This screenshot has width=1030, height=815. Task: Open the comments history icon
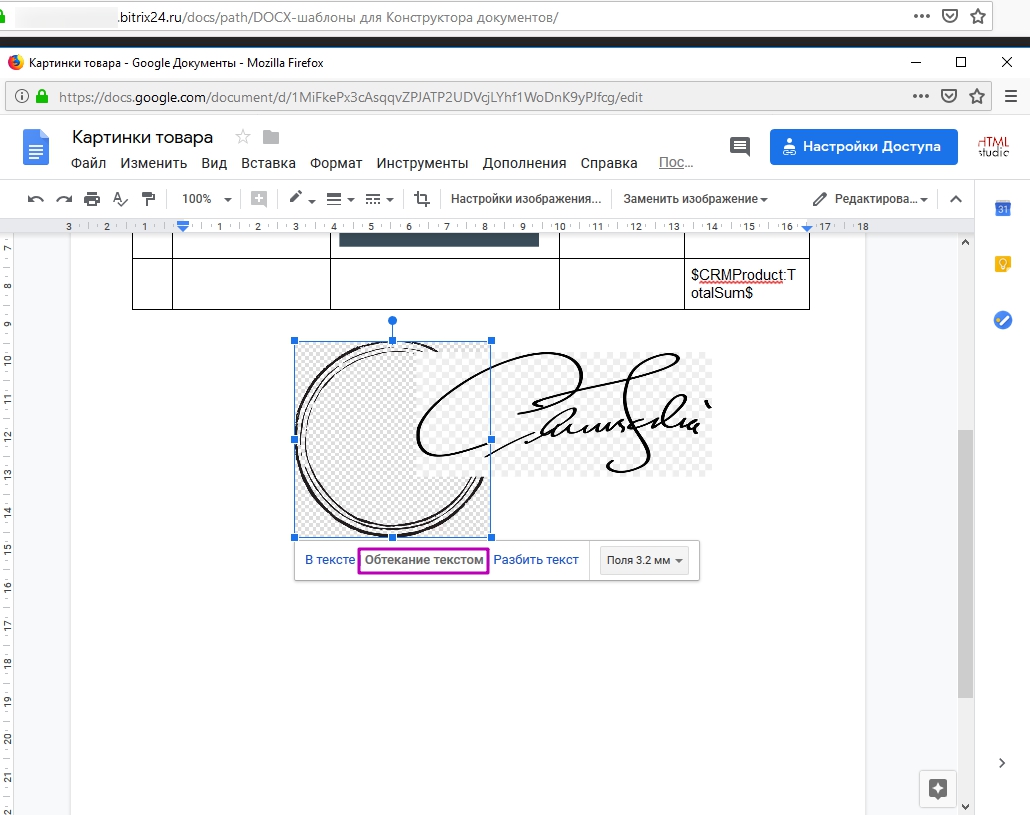[740, 146]
